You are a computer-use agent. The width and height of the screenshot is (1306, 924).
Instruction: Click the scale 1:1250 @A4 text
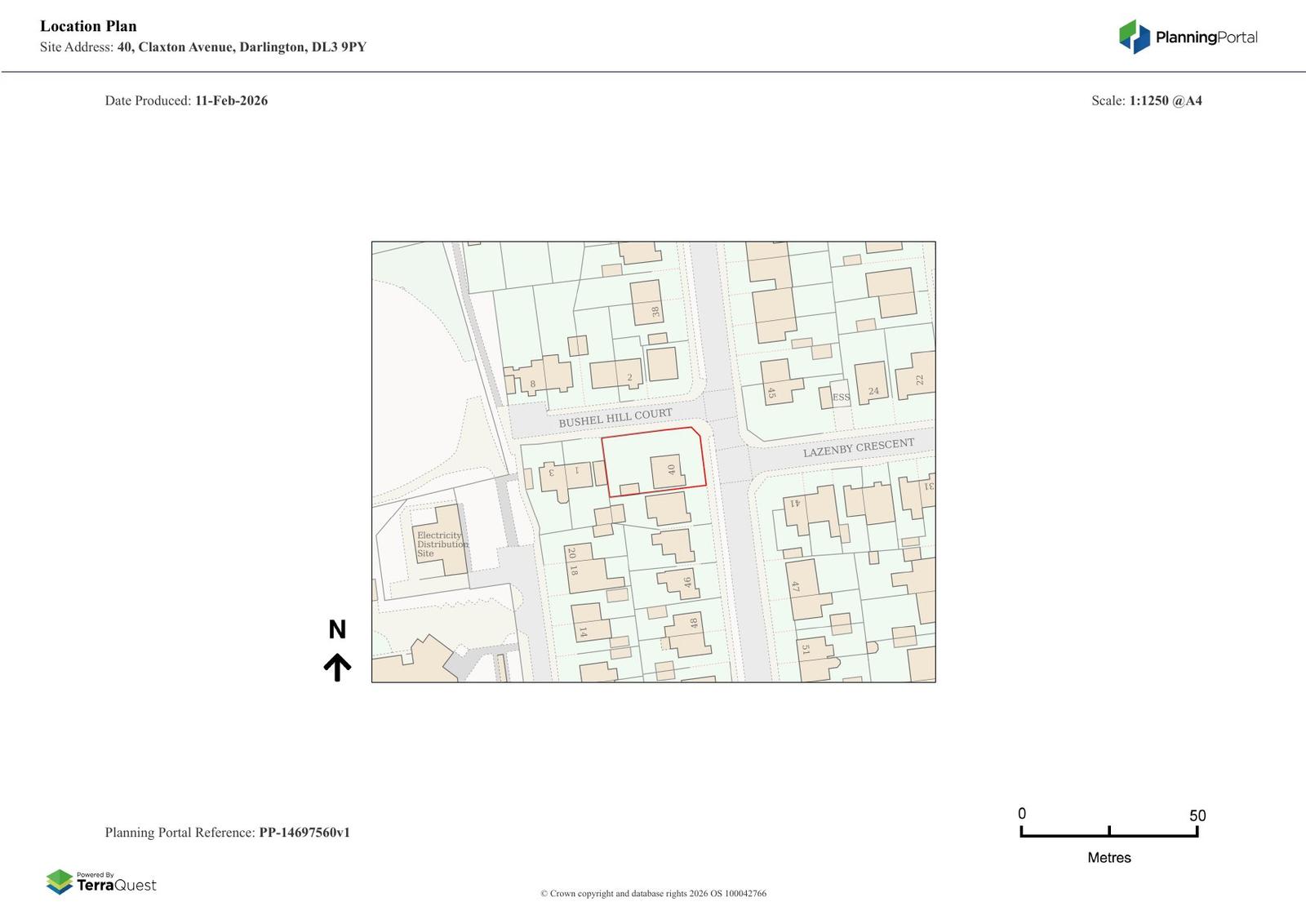pyautogui.click(x=1165, y=101)
